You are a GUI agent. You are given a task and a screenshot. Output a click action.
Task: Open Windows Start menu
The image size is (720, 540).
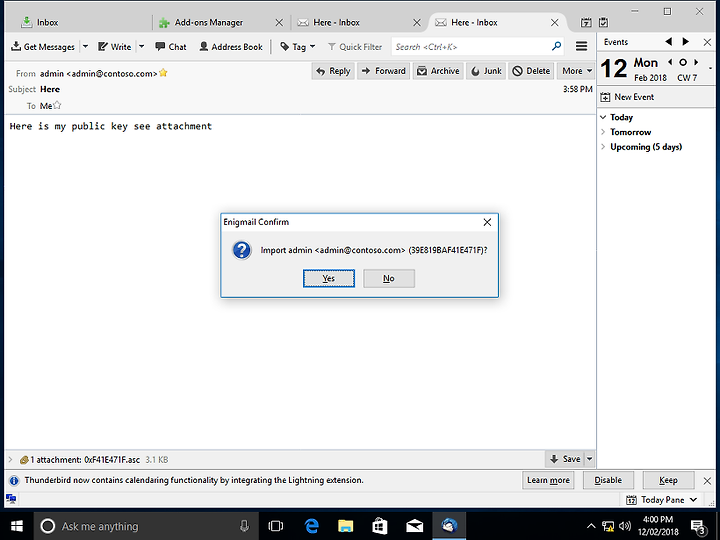pyautogui.click(x=17, y=526)
